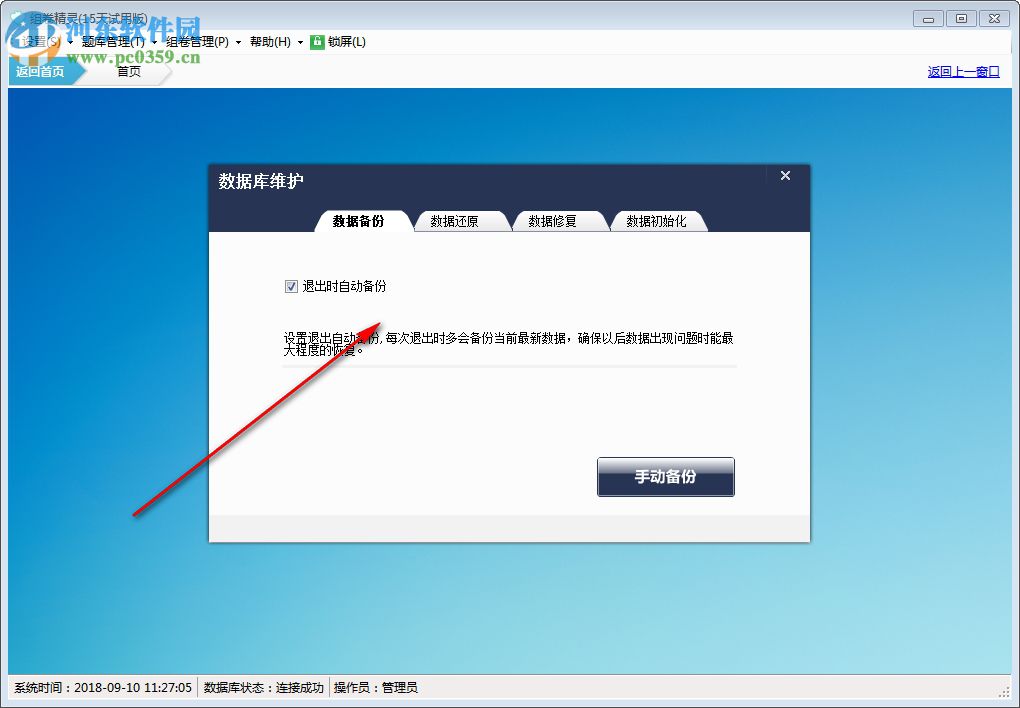Switch to the 数据还原 tab
The height and width of the screenshot is (708, 1020).
coord(459,221)
